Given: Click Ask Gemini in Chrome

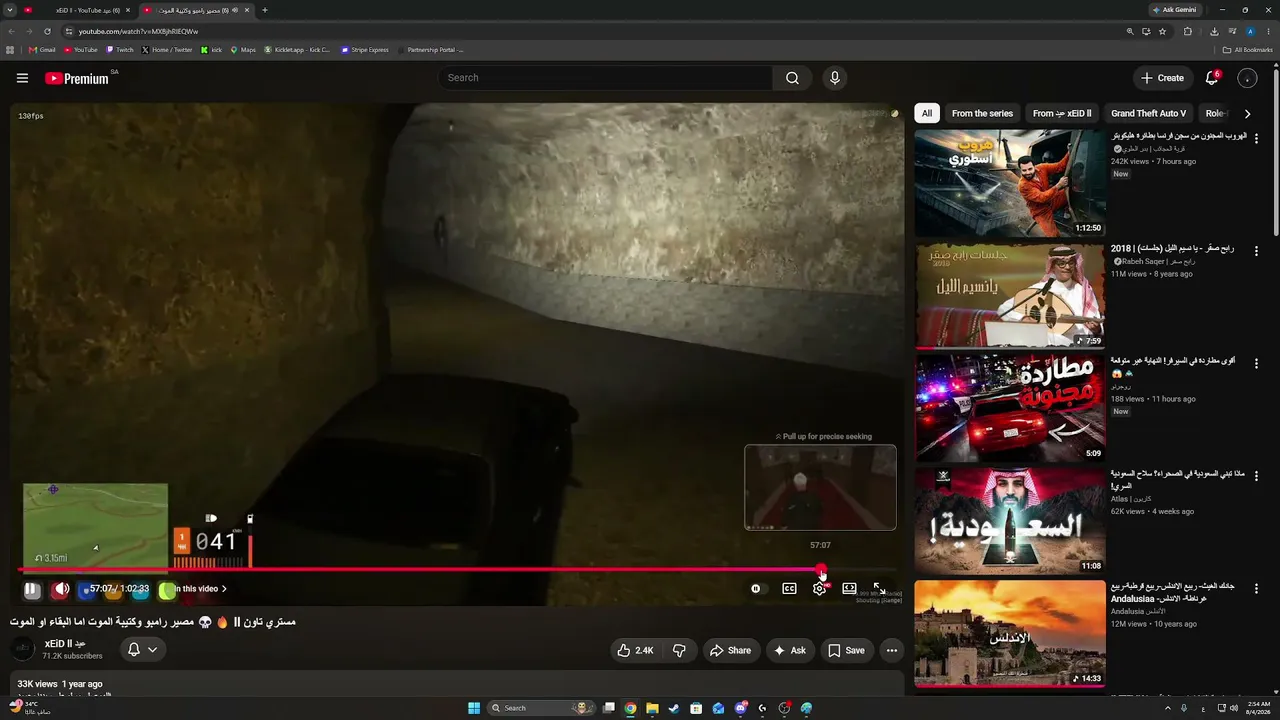Looking at the screenshot, I should (x=1174, y=10).
